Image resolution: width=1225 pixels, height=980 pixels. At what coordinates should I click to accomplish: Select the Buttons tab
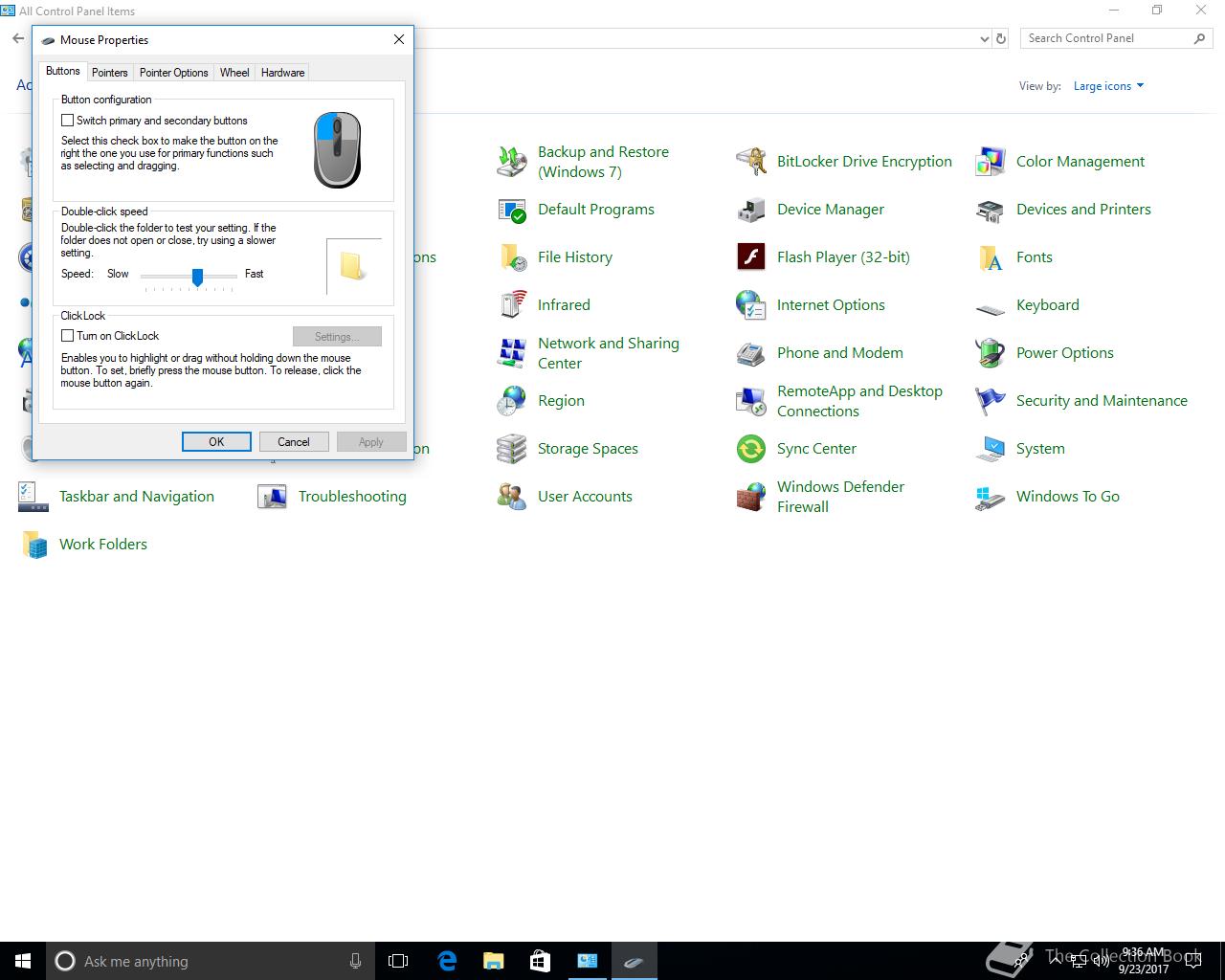point(63,71)
